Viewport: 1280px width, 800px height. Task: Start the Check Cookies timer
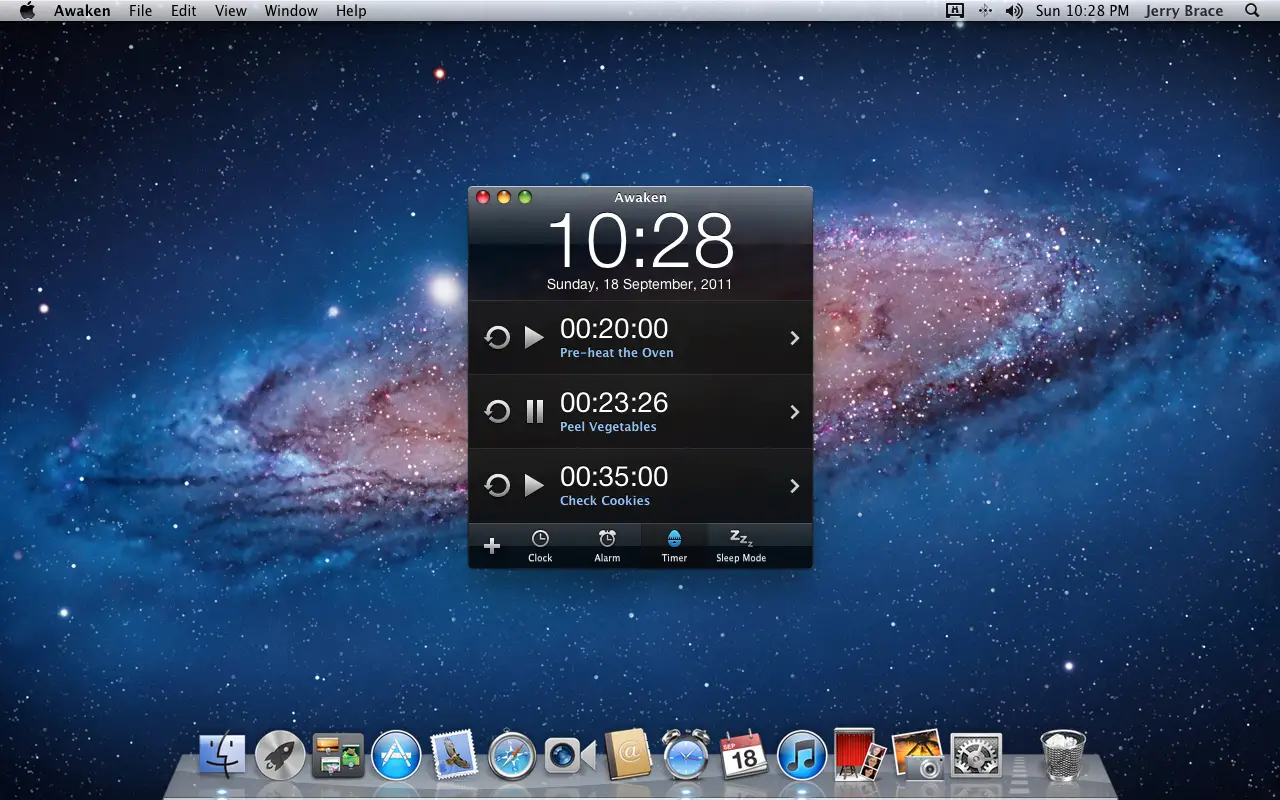(534, 486)
